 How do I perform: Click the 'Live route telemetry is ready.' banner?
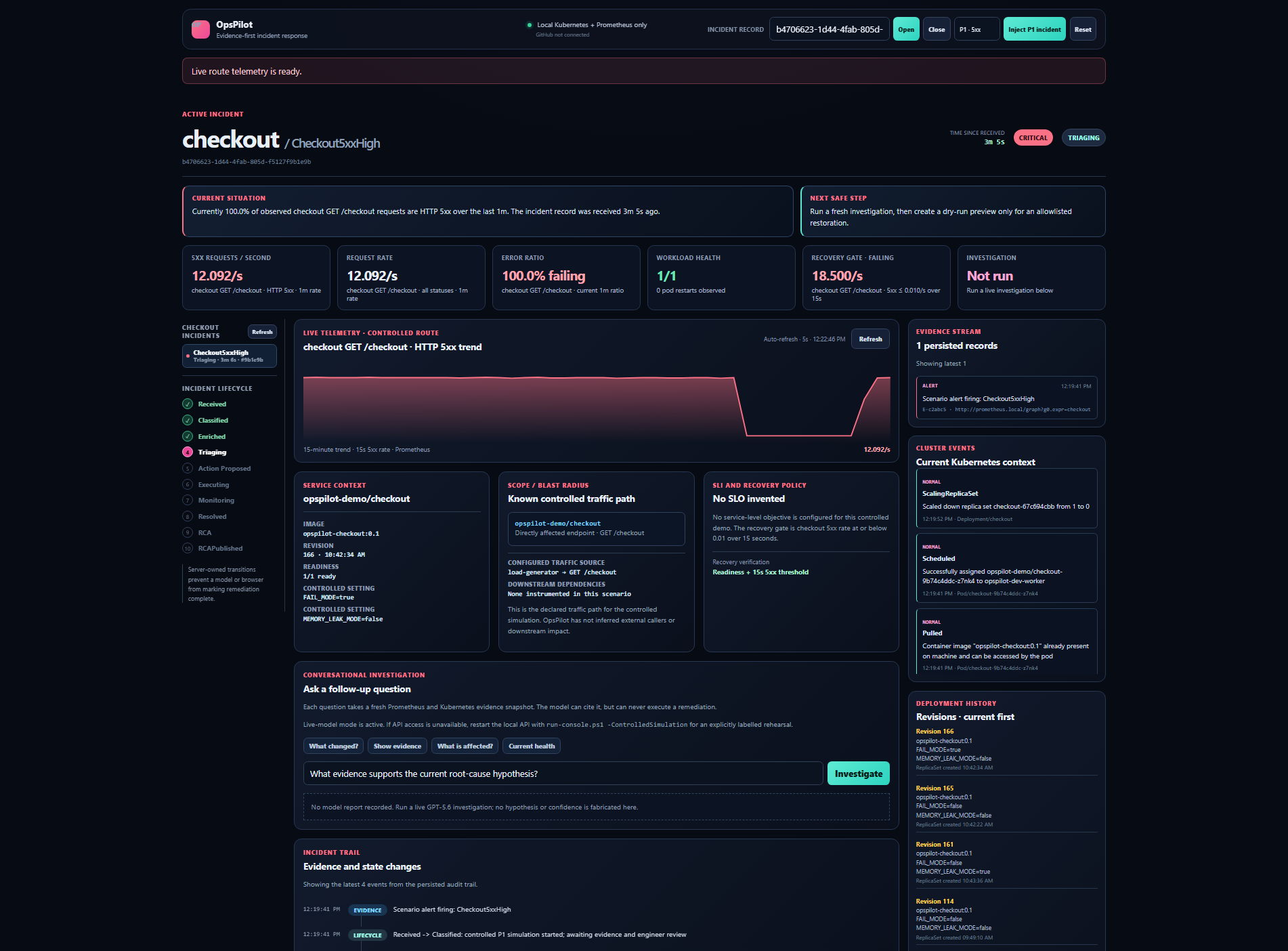pyautogui.click(x=643, y=71)
